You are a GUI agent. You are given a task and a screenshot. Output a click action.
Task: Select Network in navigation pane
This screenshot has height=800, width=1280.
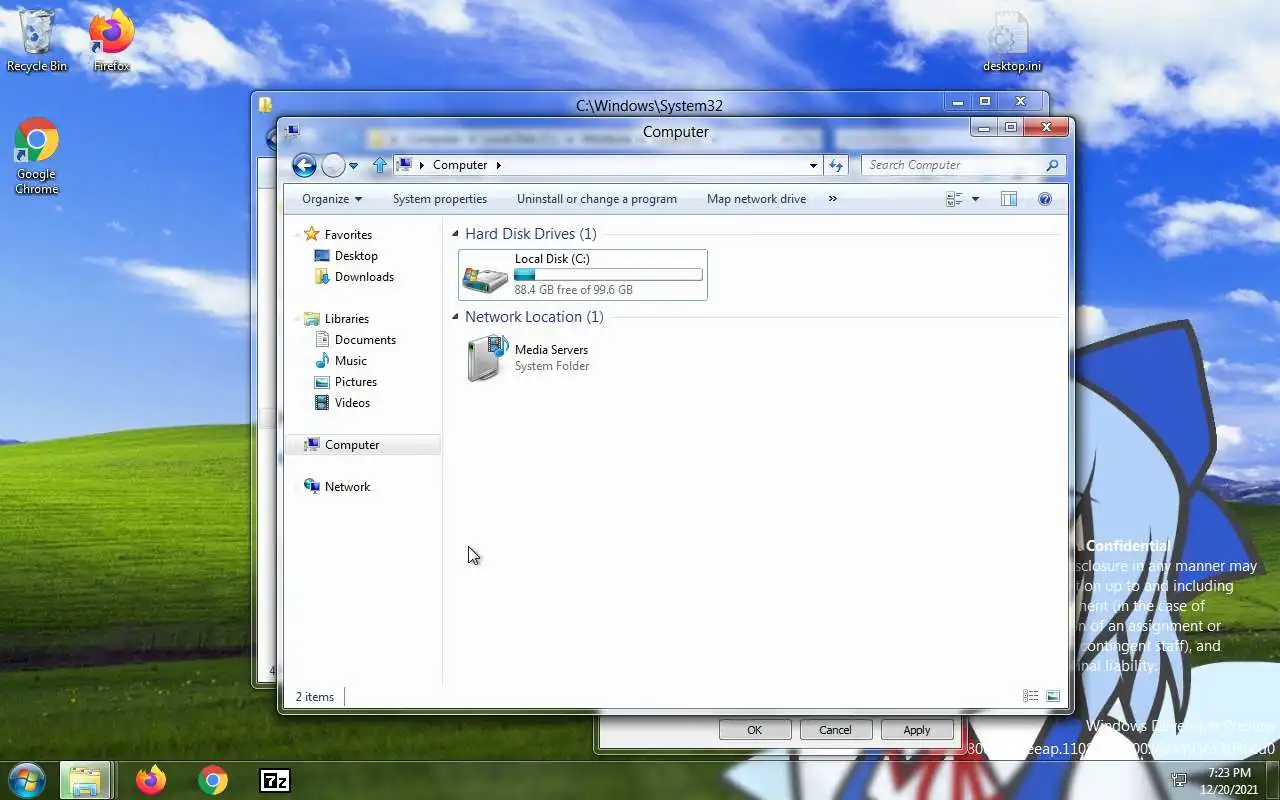tap(347, 487)
